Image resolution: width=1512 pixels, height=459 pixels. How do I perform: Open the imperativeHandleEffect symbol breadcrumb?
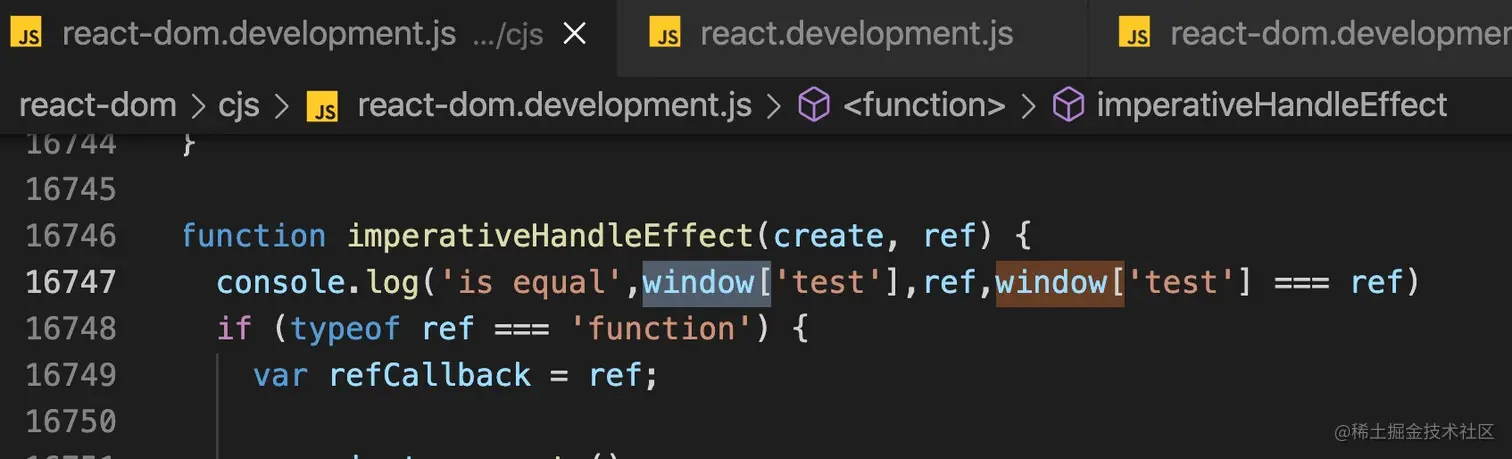(1272, 105)
